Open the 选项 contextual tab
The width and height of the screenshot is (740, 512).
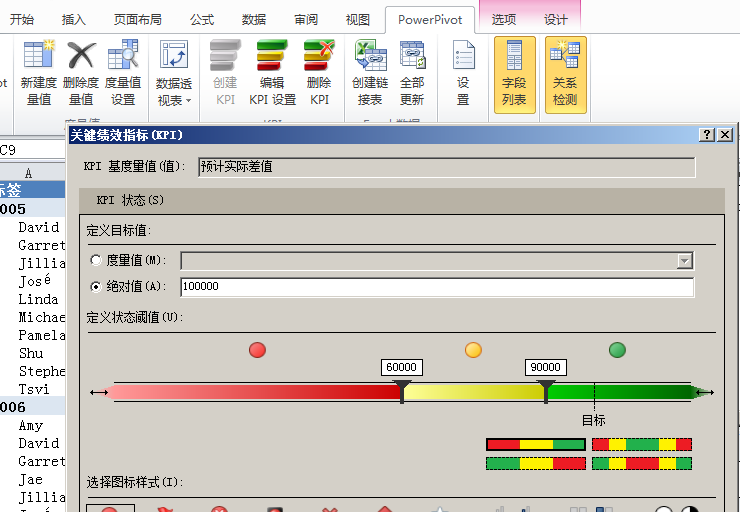(504, 20)
